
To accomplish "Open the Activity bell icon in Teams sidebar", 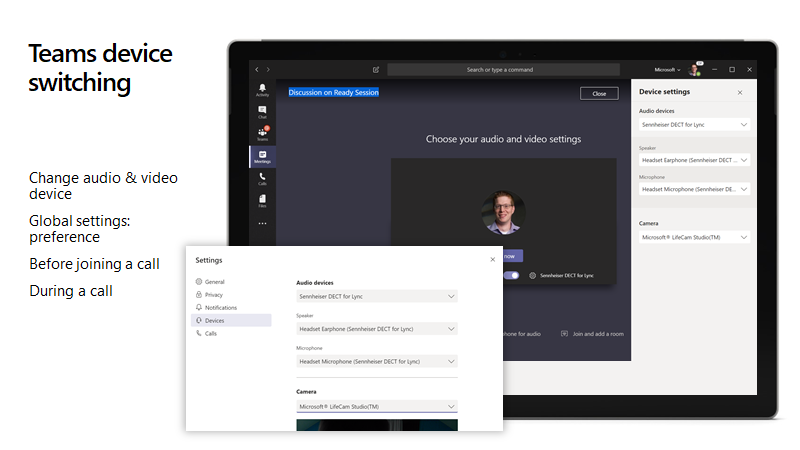I will (262, 90).
